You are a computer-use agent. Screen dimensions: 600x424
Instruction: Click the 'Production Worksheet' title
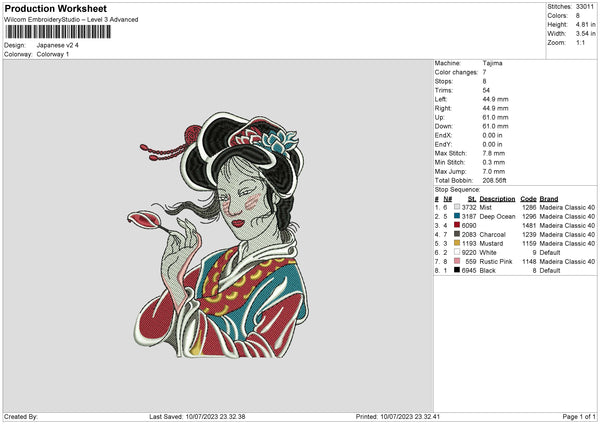55,8
